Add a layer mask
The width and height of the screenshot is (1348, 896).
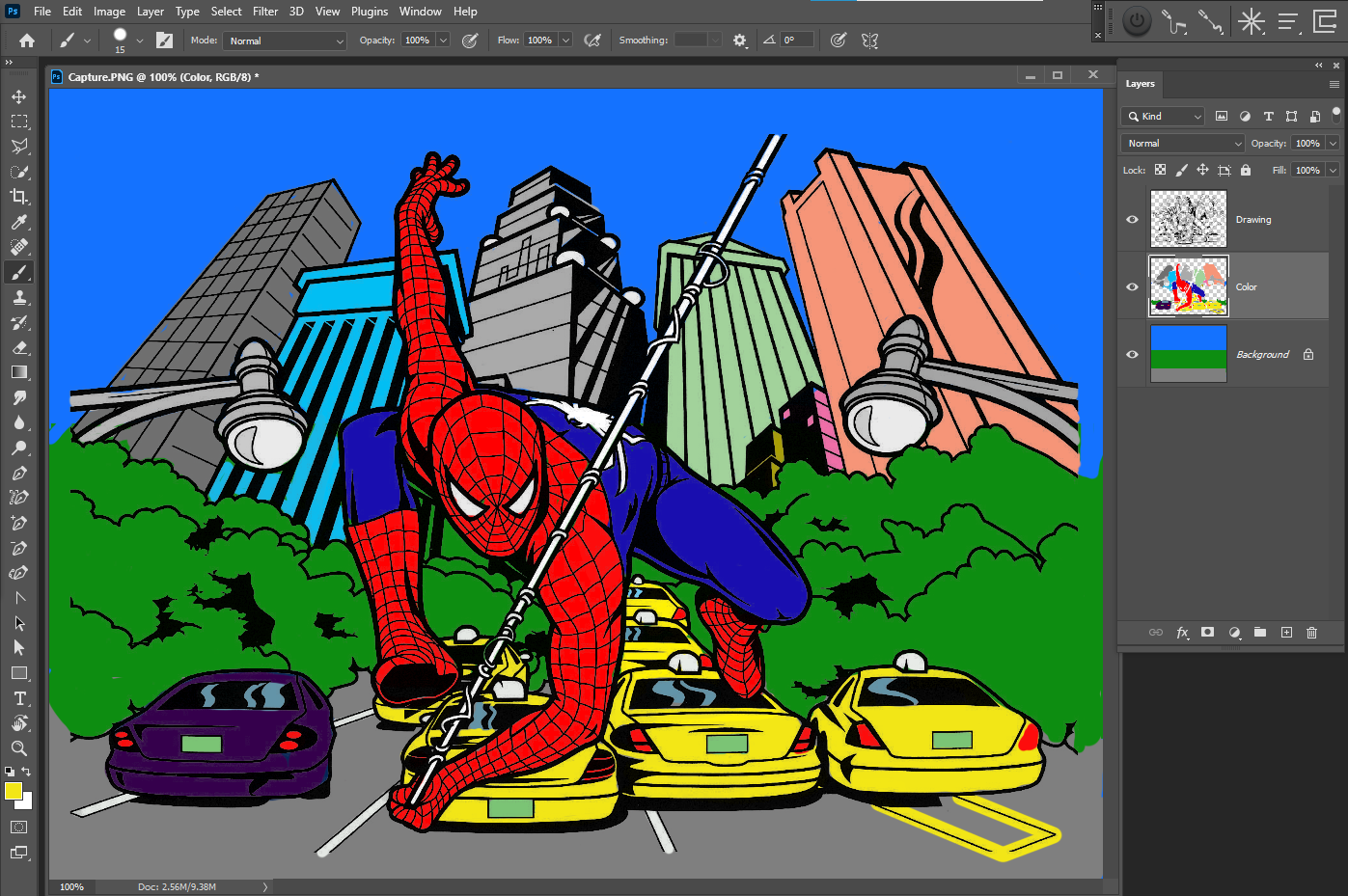tap(1207, 633)
